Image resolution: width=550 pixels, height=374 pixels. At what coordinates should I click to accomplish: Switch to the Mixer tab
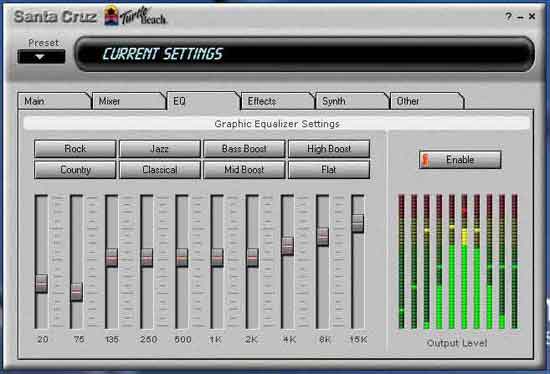128,101
